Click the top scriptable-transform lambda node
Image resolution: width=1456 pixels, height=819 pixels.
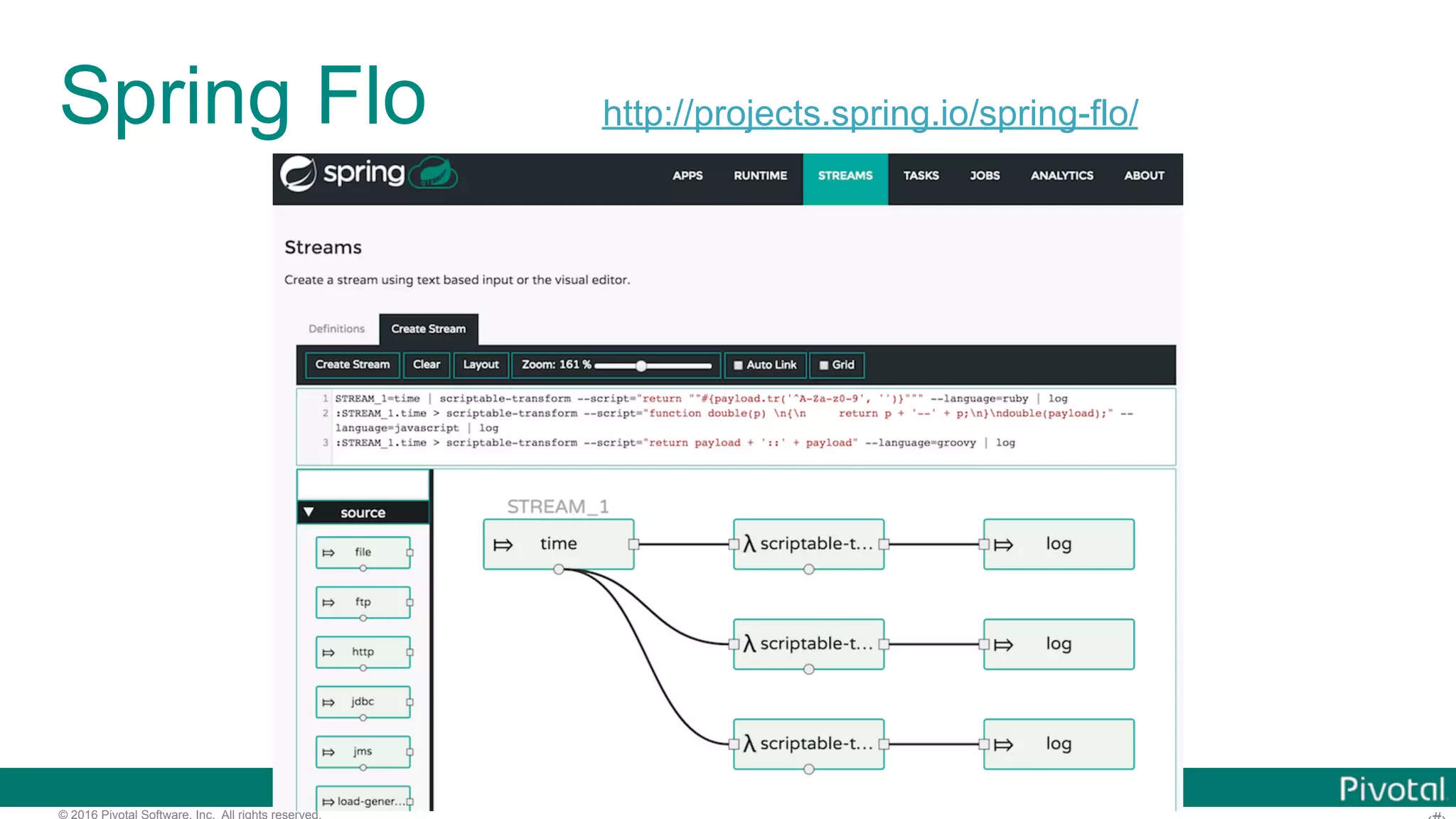tap(808, 544)
